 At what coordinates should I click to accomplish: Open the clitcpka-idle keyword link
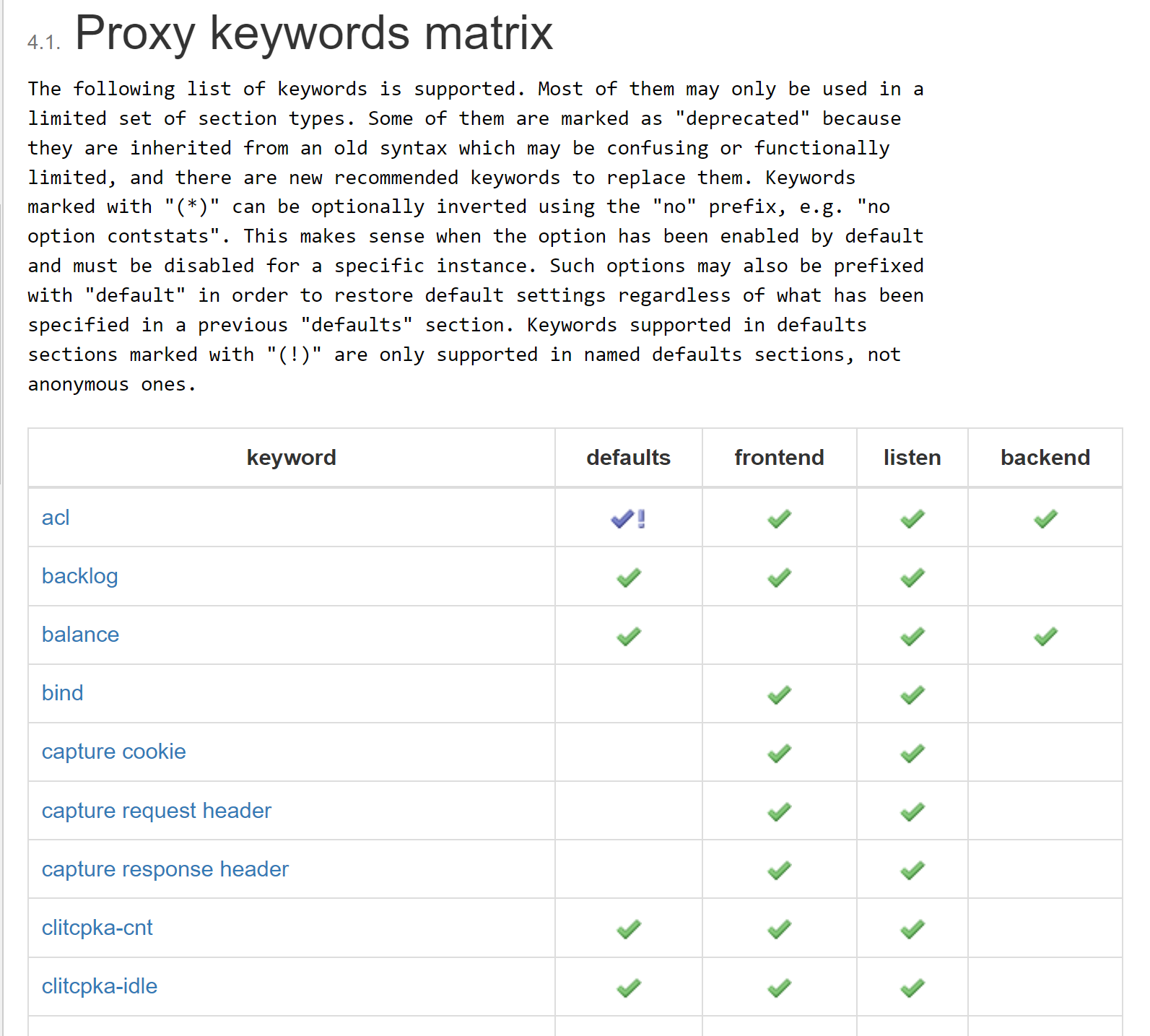pos(99,986)
